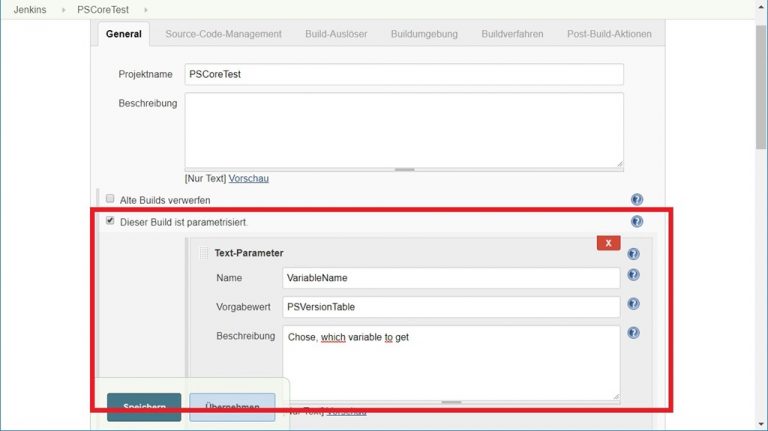Click Speichern button to save
The height and width of the screenshot is (431, 768).
(144, 407)
